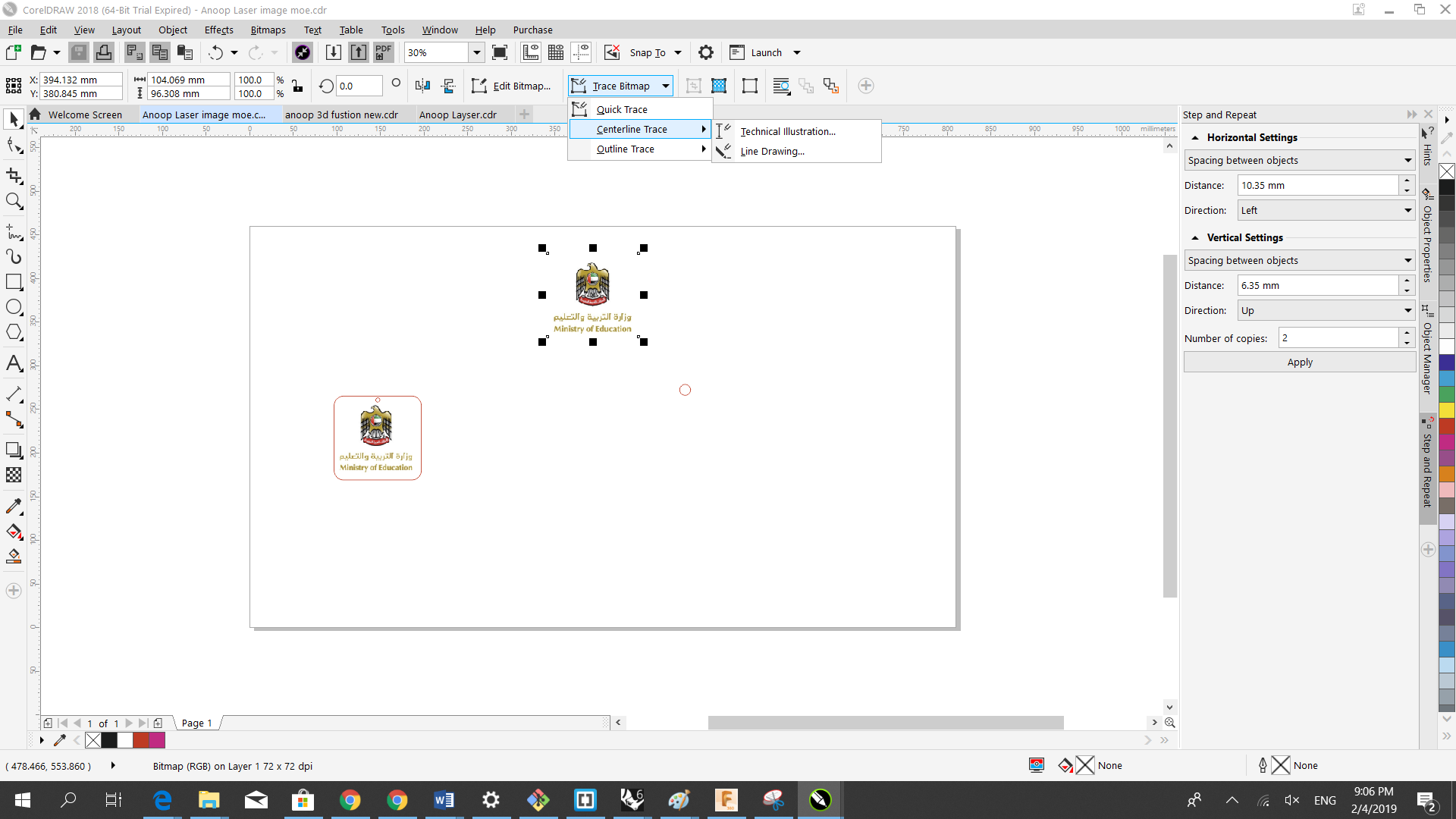Select the Crop tool
The image size is (1456, 819).
14,176
